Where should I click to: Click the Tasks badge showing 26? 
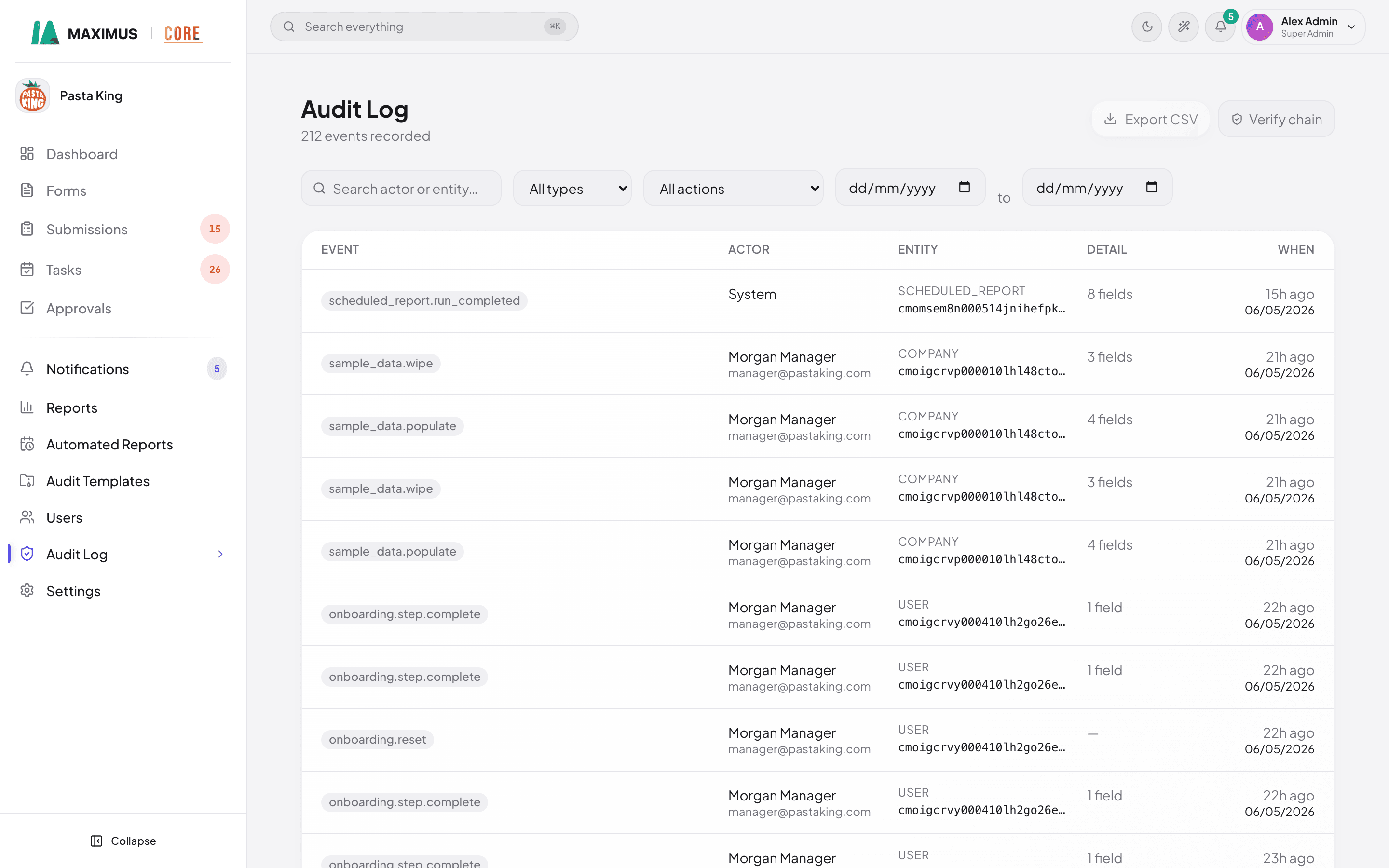tap(215, 269)
